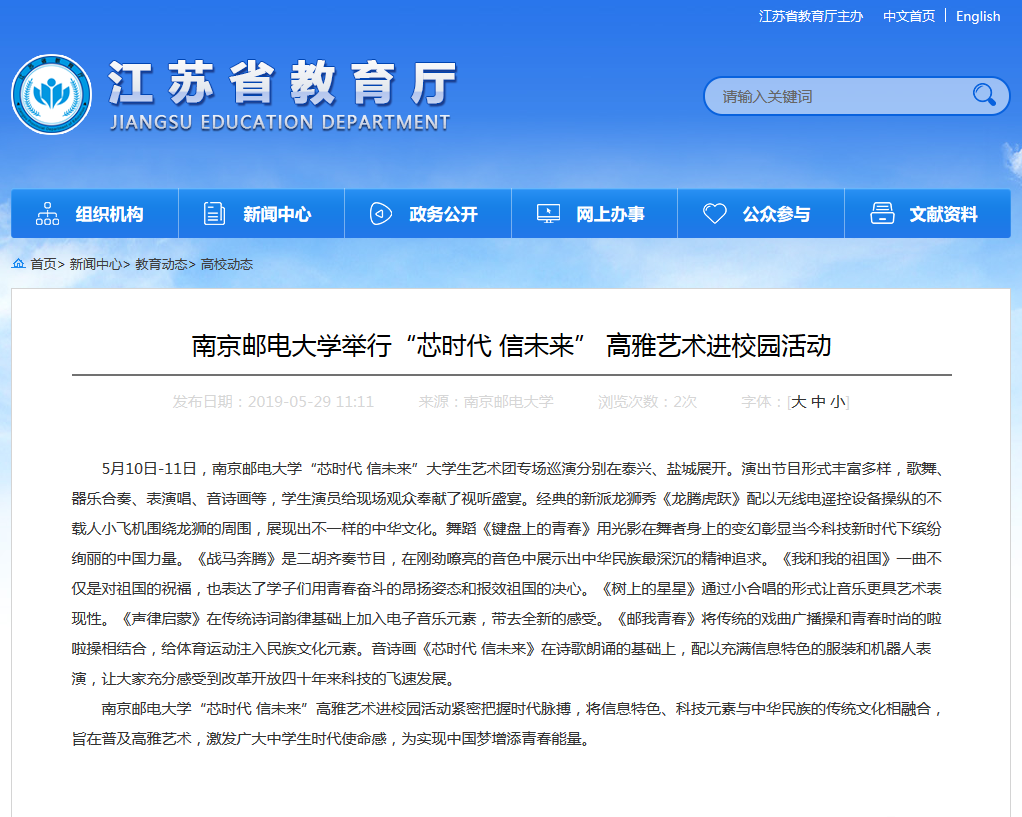Go to 中文首页 link
This screenshot has width=1022, height=817.
[x=909, y=16]
